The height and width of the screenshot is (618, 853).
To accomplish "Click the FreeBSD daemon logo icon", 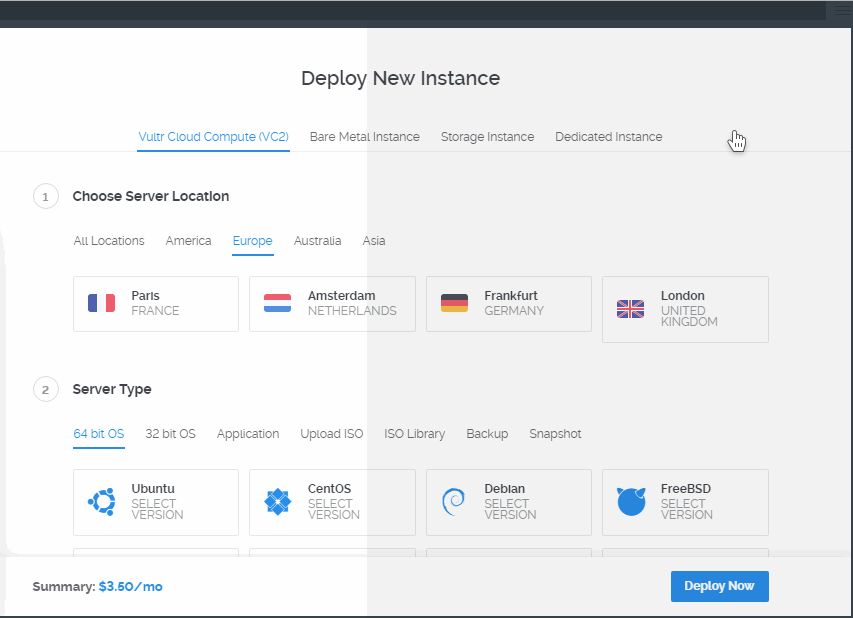I will point(631,502).
